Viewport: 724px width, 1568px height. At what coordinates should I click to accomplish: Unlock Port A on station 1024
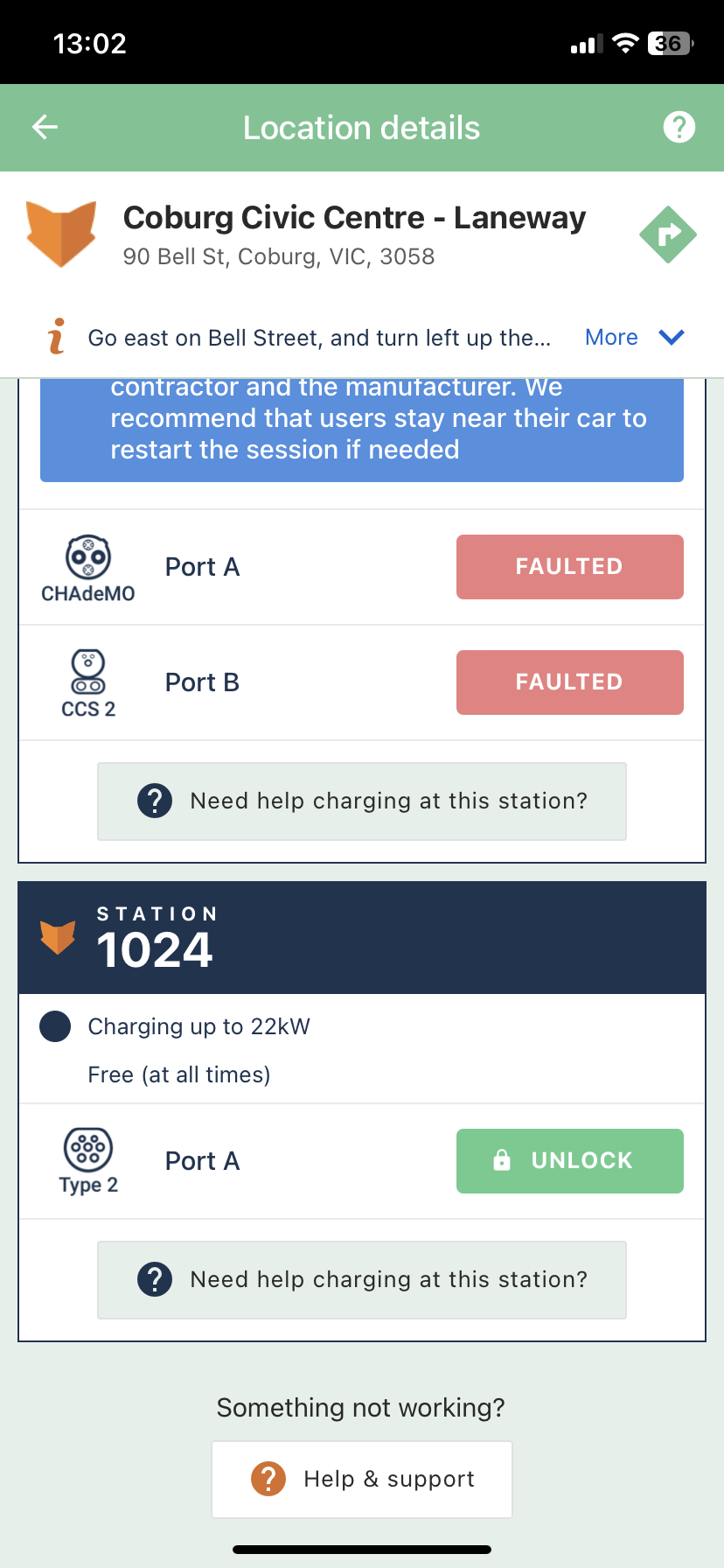tap(570, 1161)
